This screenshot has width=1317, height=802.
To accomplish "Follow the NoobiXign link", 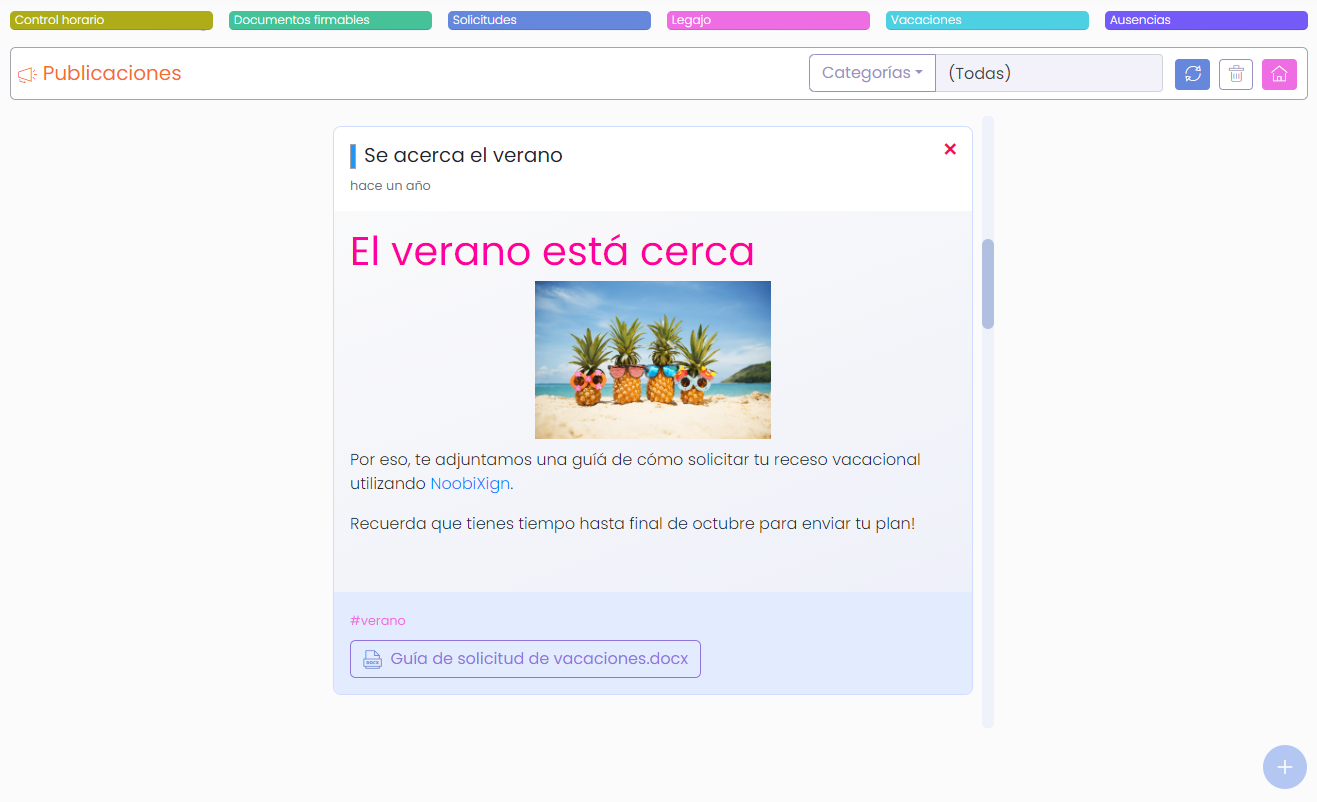I will [x=469, y=483].
